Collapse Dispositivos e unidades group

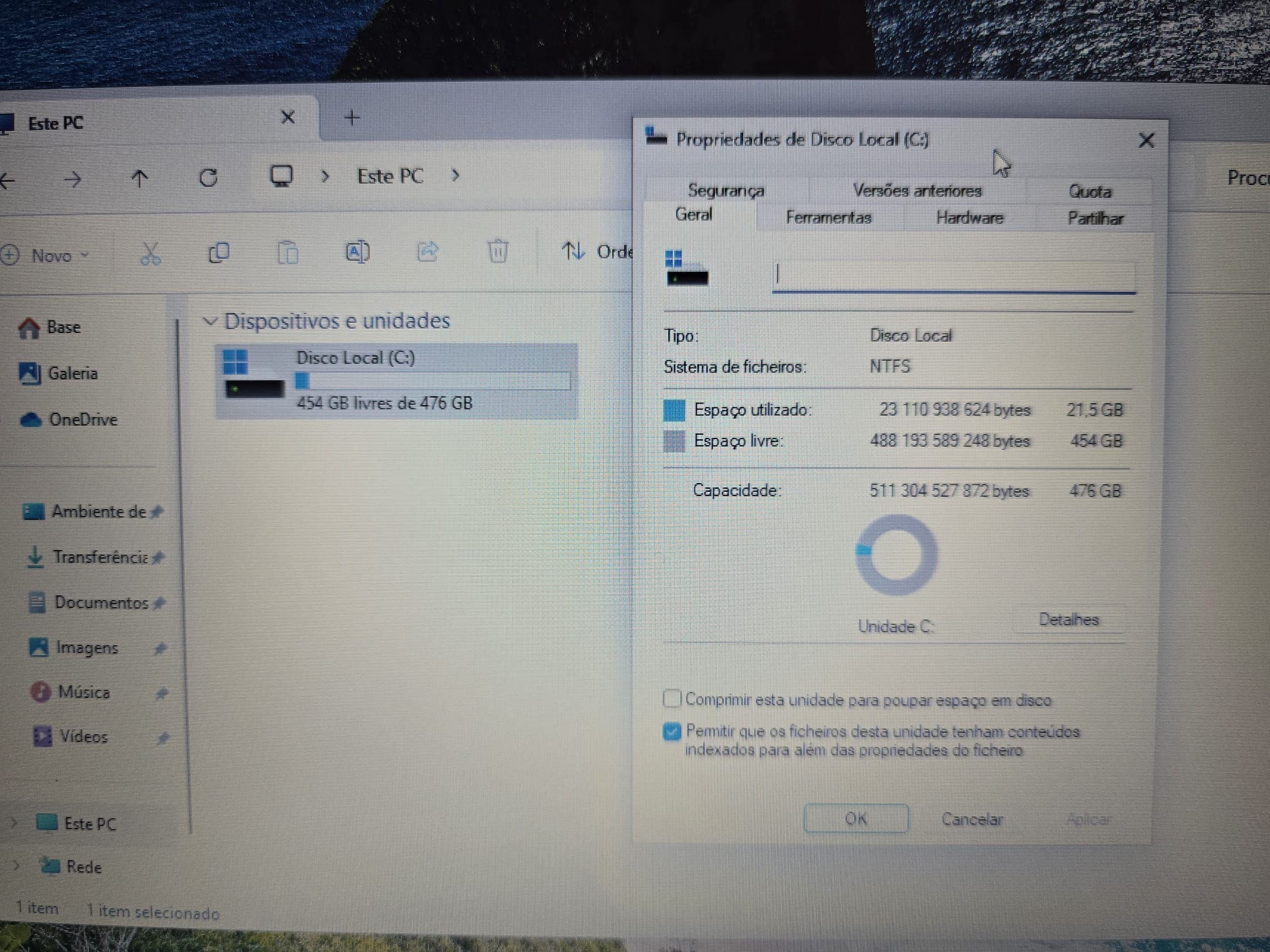tap(210, 321)
